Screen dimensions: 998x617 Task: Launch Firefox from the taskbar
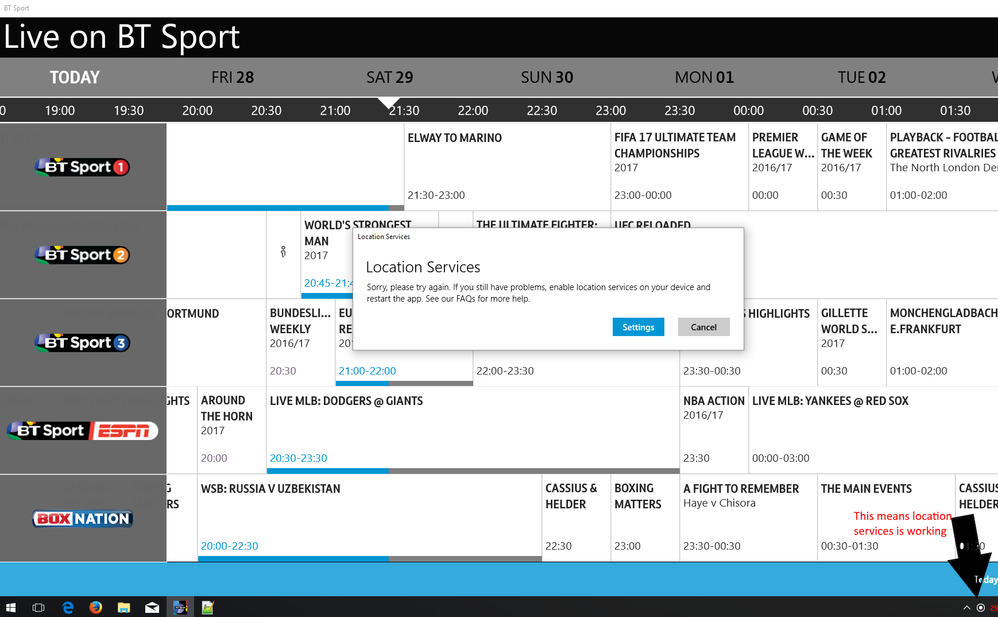pos(95,607)
